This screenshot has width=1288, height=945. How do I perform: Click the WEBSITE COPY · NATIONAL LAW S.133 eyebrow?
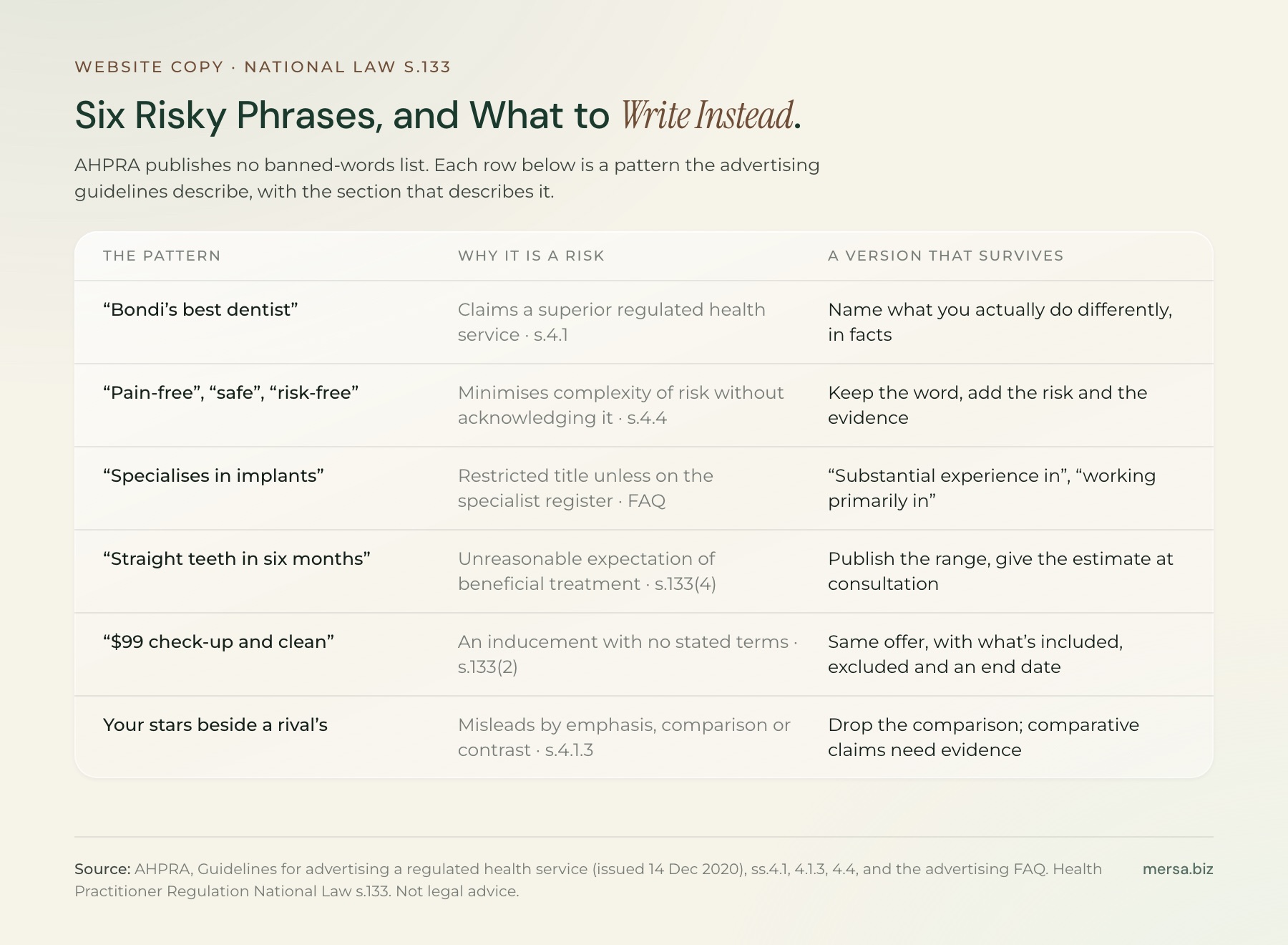(x=263, y=67)
